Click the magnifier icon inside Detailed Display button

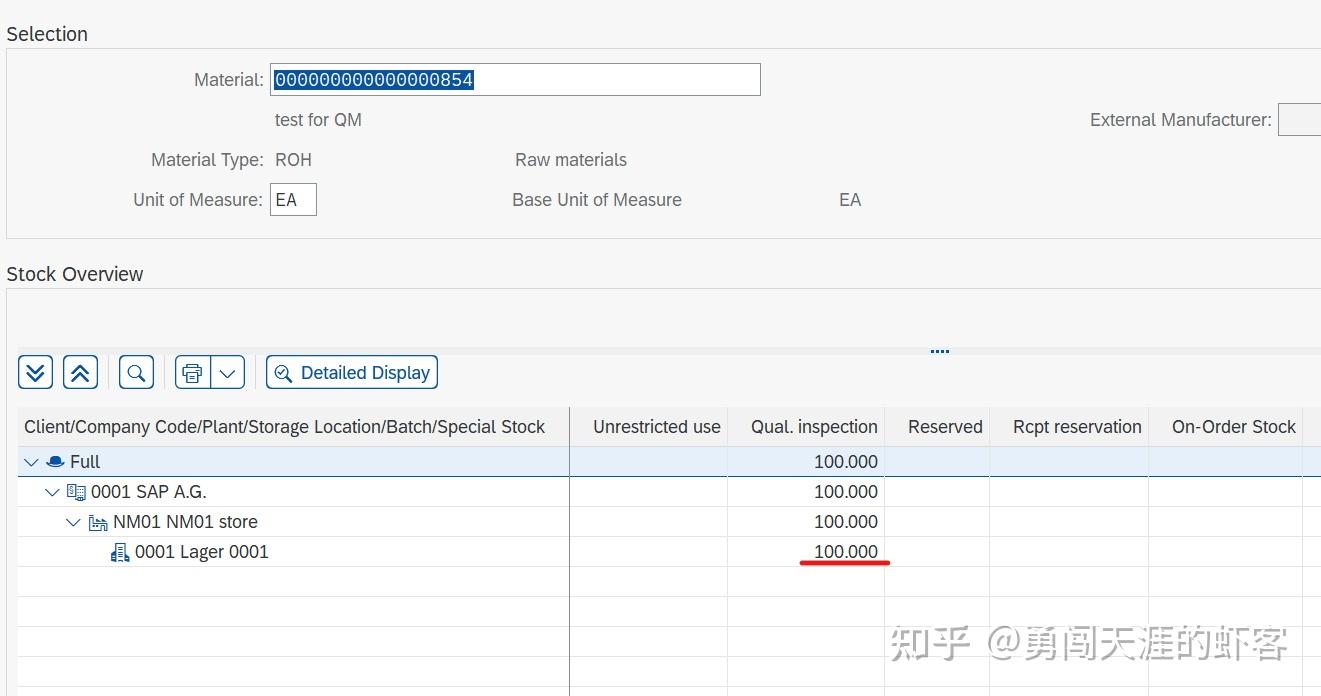tap(283, 372)
